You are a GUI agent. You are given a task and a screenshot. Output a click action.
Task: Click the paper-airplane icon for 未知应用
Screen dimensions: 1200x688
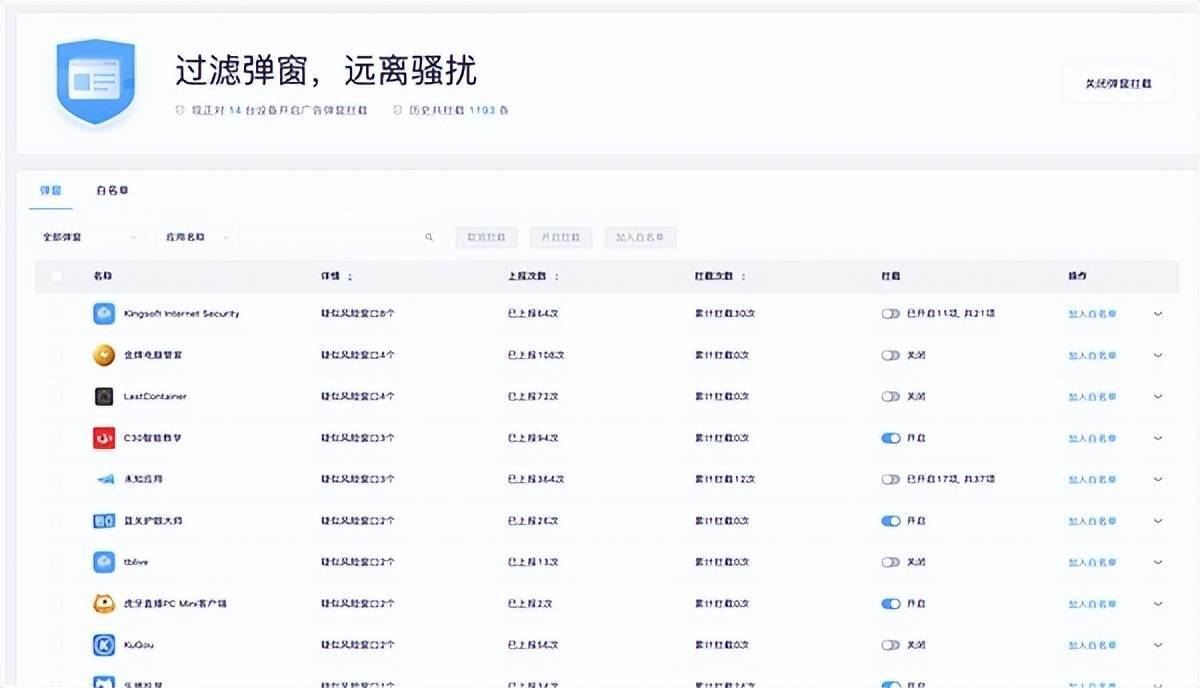103,479
